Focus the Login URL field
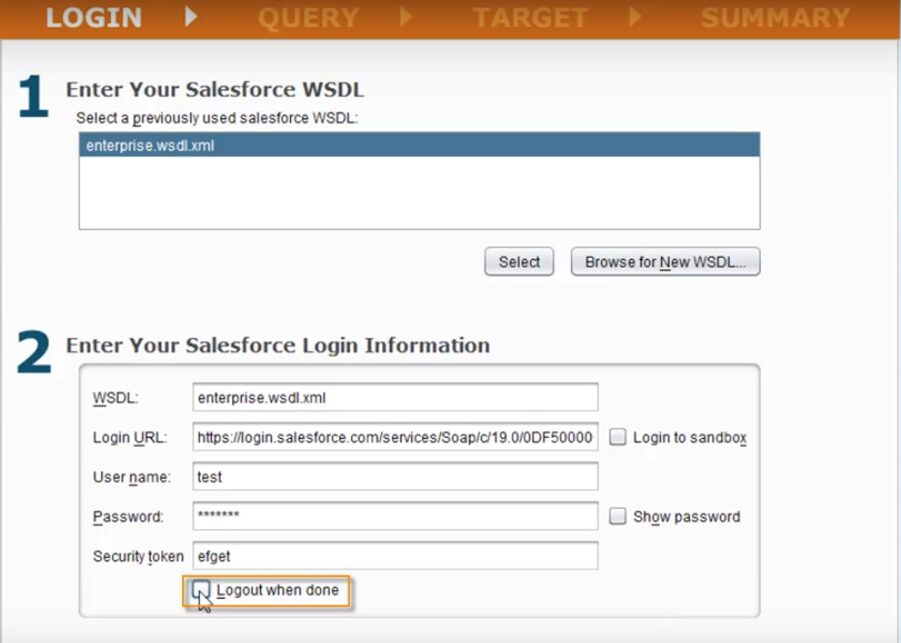 (395, 437)
